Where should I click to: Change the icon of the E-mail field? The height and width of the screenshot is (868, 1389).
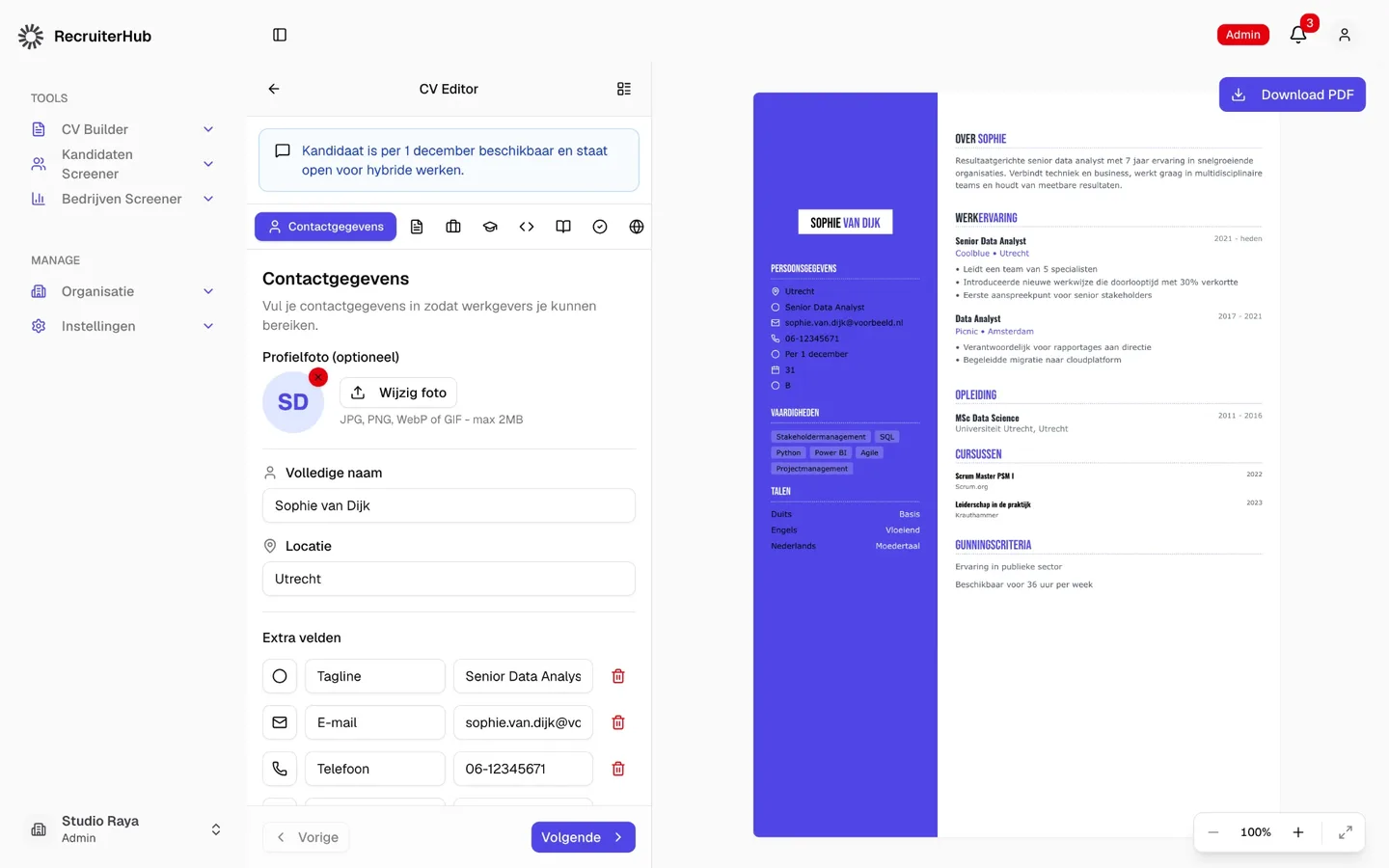pyautogui.click(x=280, y=722)
